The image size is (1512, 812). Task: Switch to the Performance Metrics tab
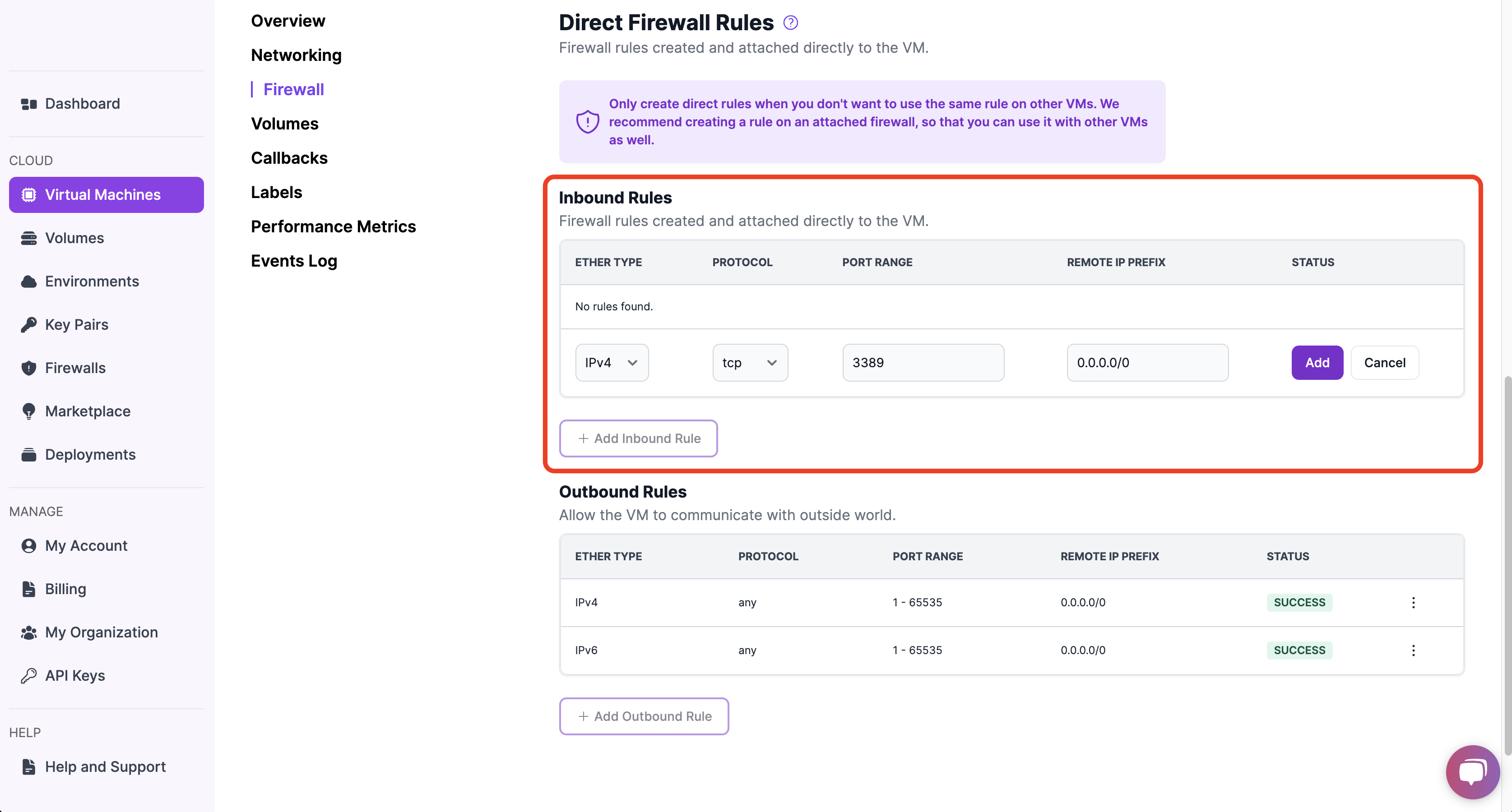(x=333, y=226)
